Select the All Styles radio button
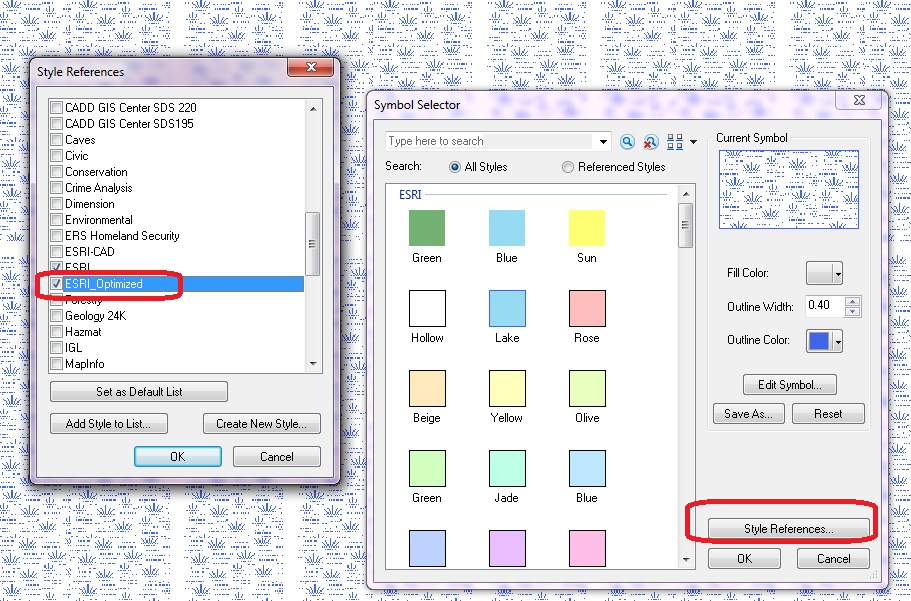 click(455, 167)
